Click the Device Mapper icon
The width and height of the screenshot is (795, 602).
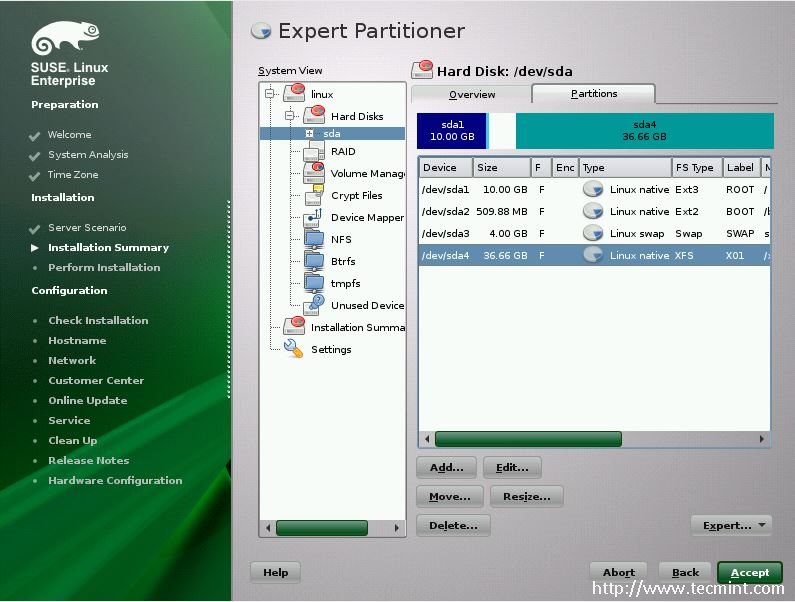click(x=314, y=217)
